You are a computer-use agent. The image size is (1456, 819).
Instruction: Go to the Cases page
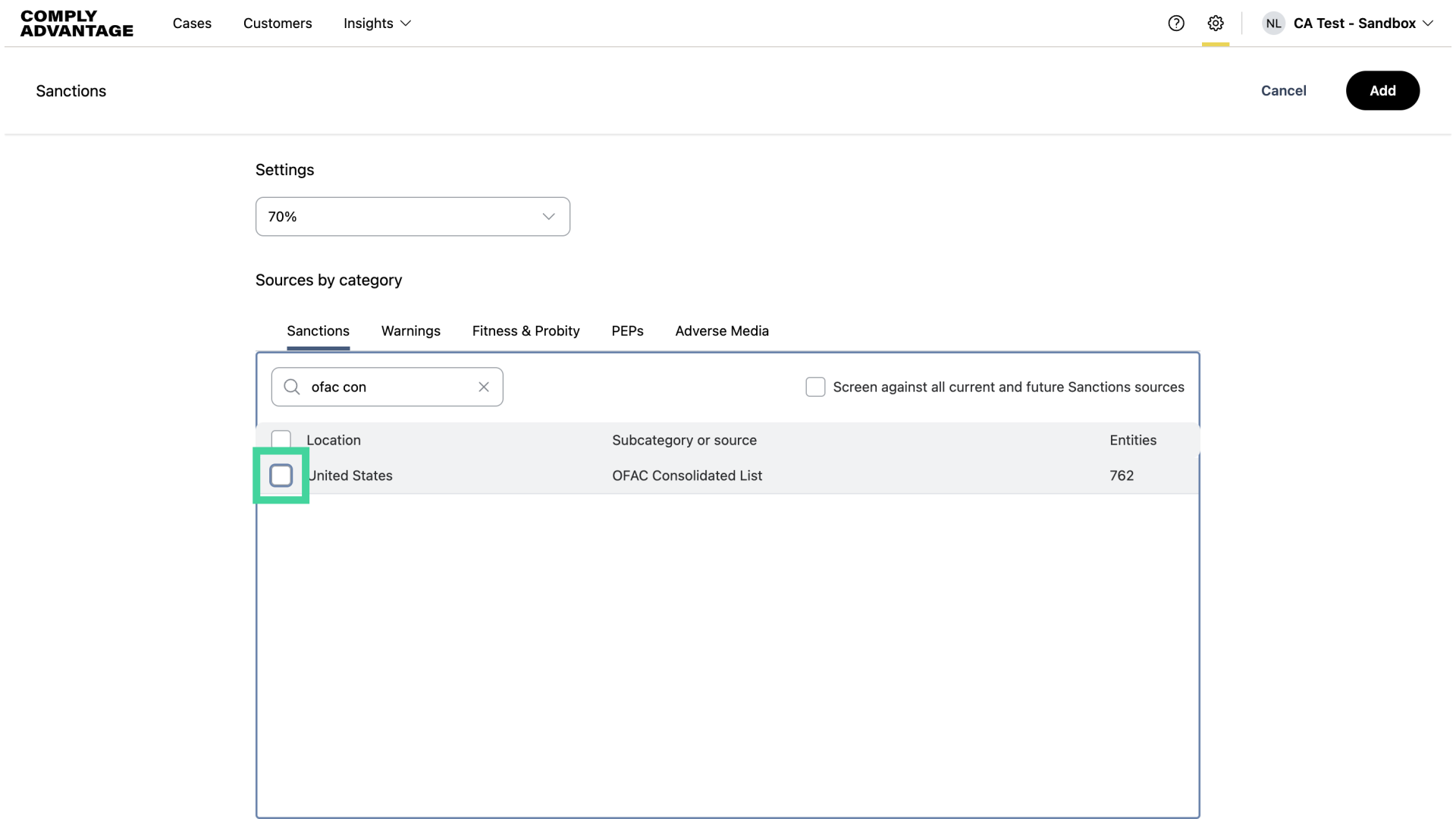192,24
